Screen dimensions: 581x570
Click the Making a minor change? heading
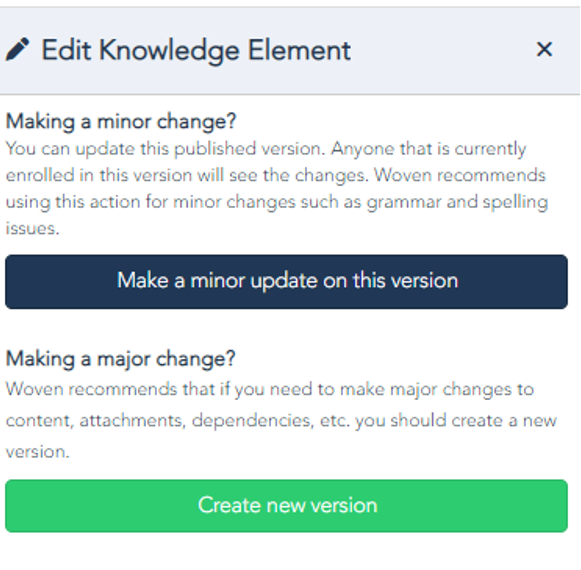tap(121, 122)
